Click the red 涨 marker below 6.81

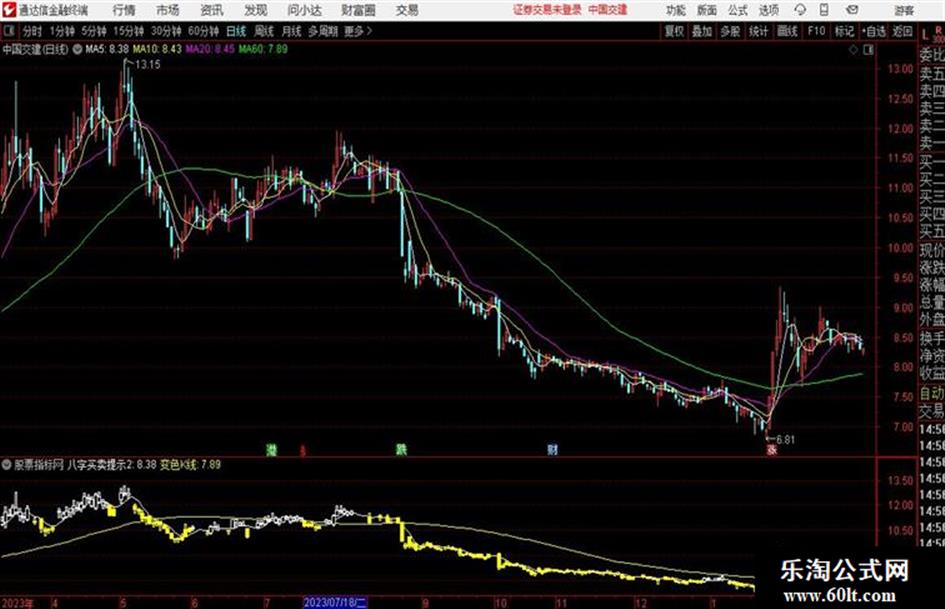771,450
